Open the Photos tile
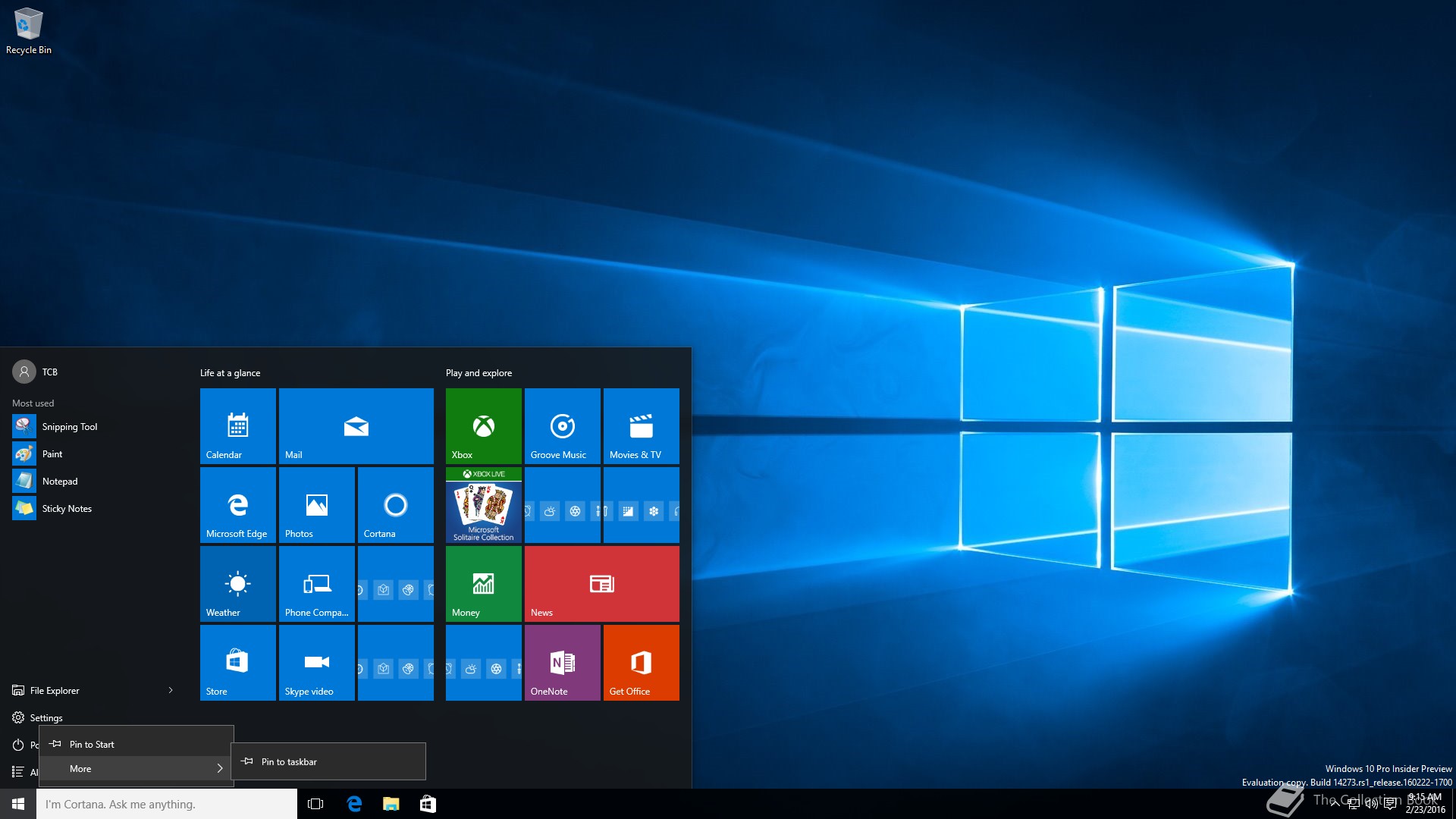Screen dimensions: 1456x819 coord(316,504)
